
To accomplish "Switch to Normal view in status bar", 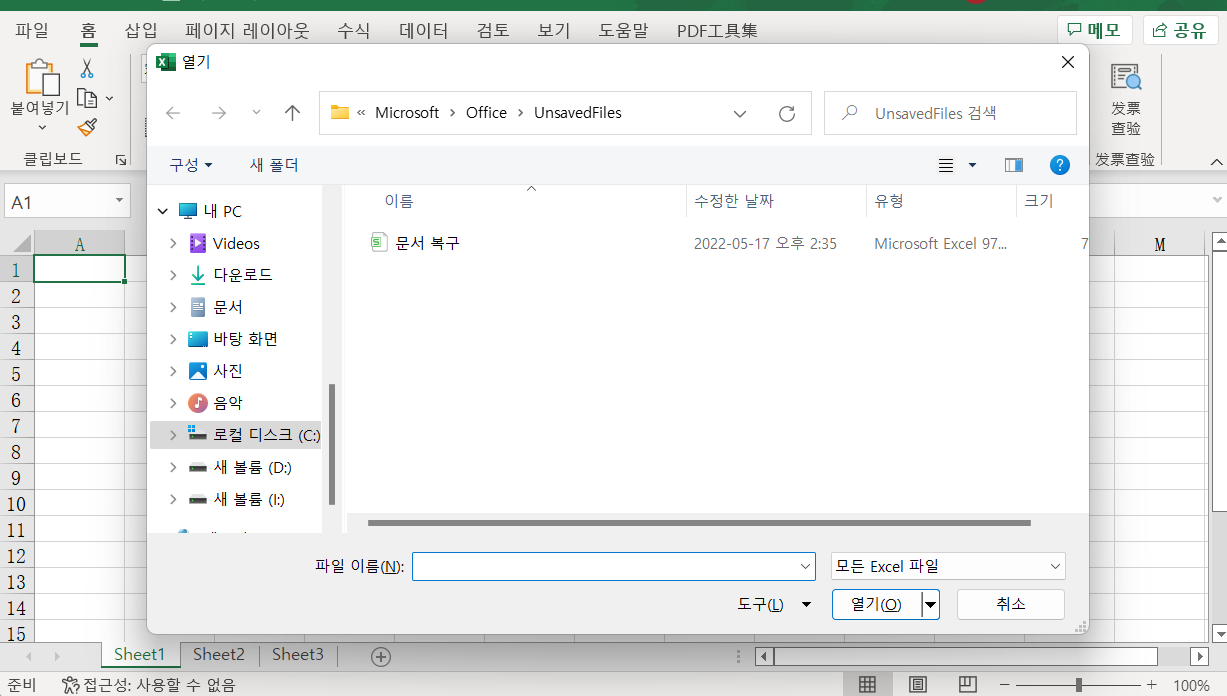I will (867, 685).
